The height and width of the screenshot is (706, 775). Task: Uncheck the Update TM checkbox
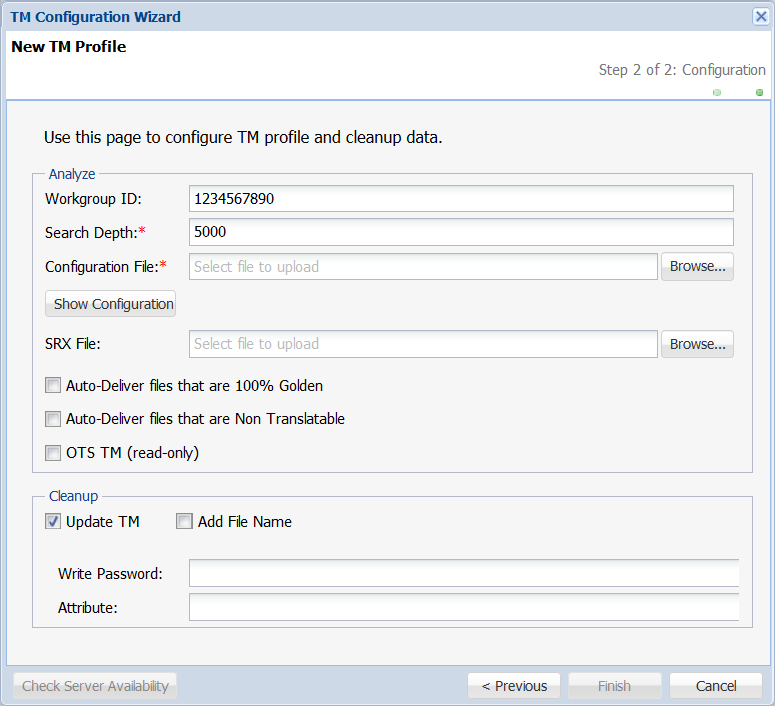[x=53, y=521]
